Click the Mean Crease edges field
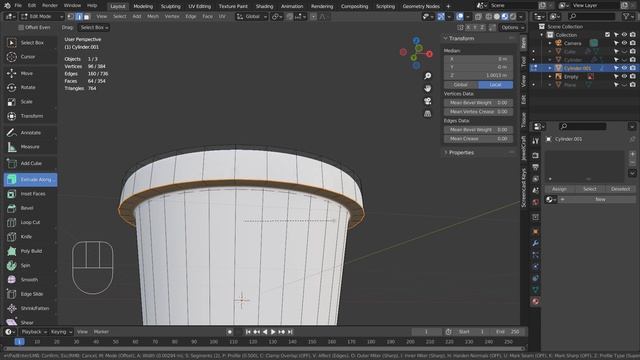The width and height of the screenshot is (640, 360). coord(478,139)
